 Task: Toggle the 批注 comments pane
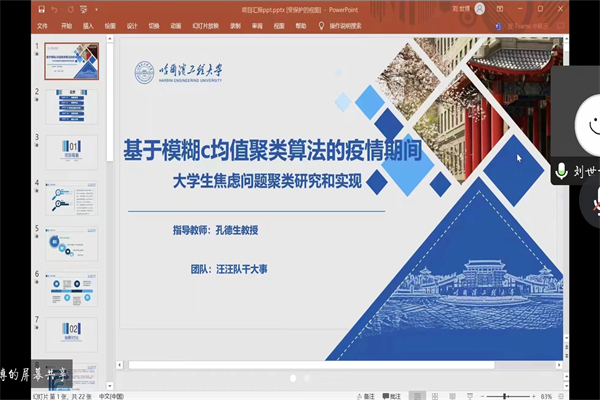tap(395, 395)
